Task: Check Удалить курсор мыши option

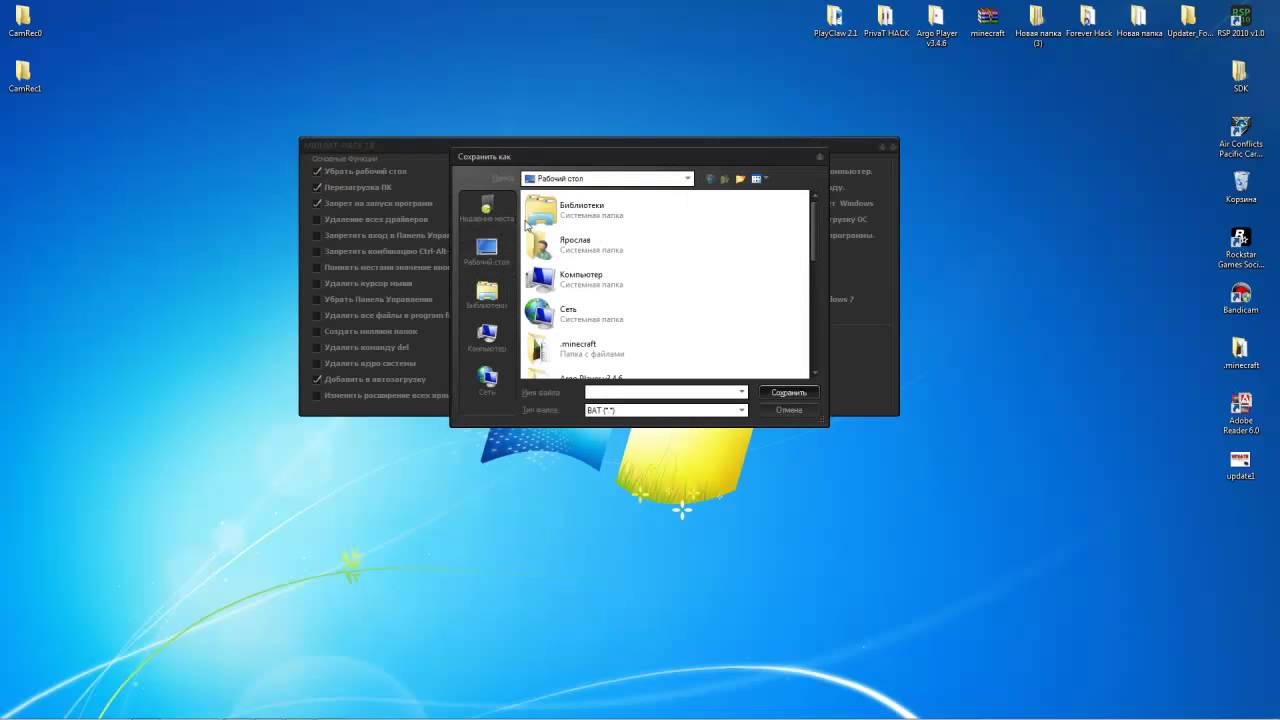Action: click(x=317, y=283)
